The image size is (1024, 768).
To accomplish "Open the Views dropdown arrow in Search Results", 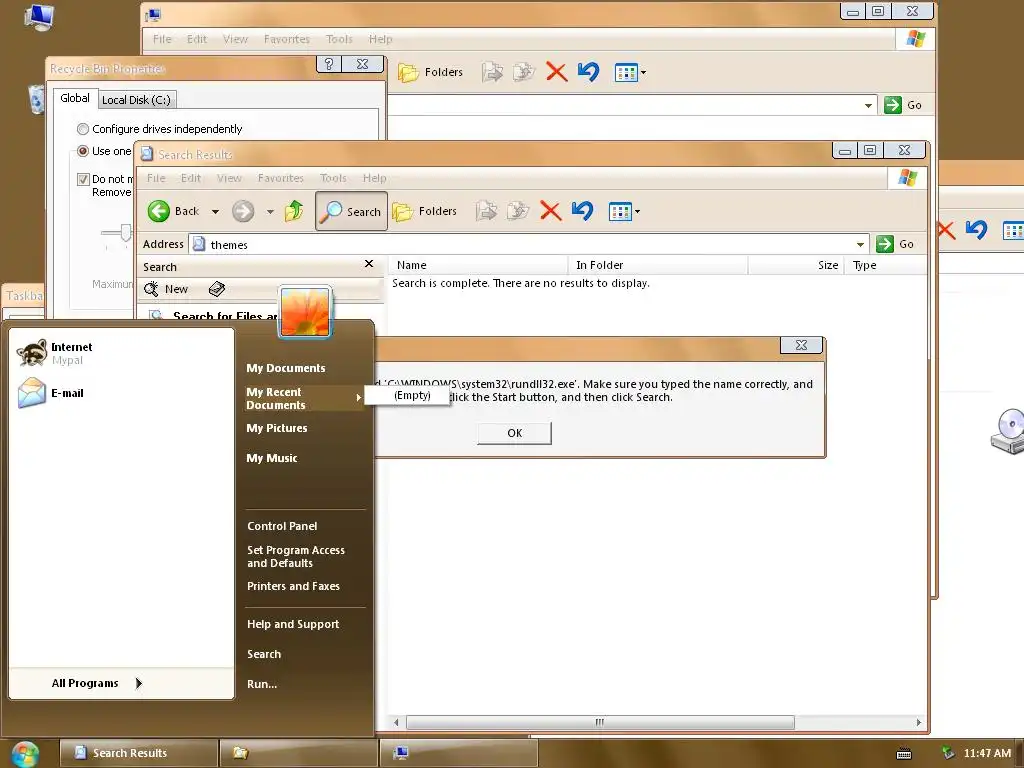I will tap(637, 212).
